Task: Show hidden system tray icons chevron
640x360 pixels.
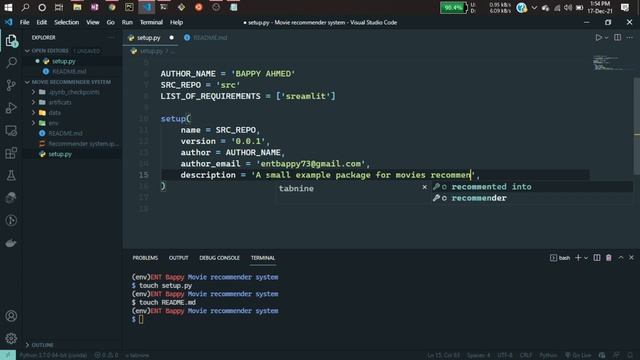Action: tap(534, 8)
